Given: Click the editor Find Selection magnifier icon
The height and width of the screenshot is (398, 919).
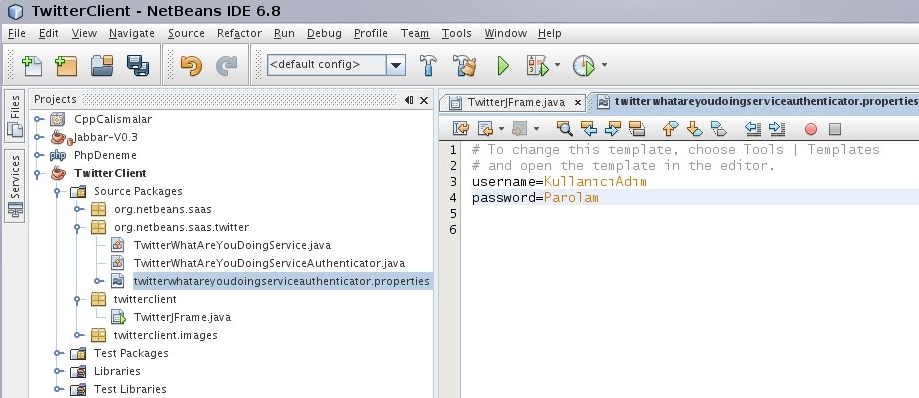Looking at the screenshot, I should click(564, 128).
